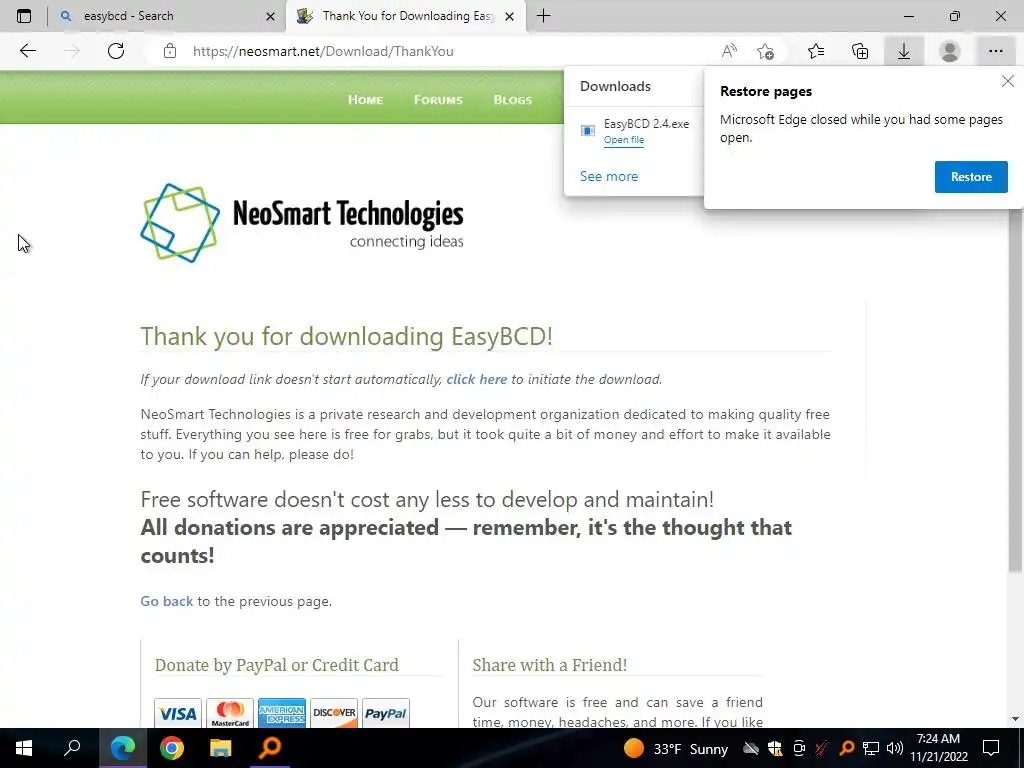
Task: Open Blogs in the site navigation
Action: tap(513, 100)
